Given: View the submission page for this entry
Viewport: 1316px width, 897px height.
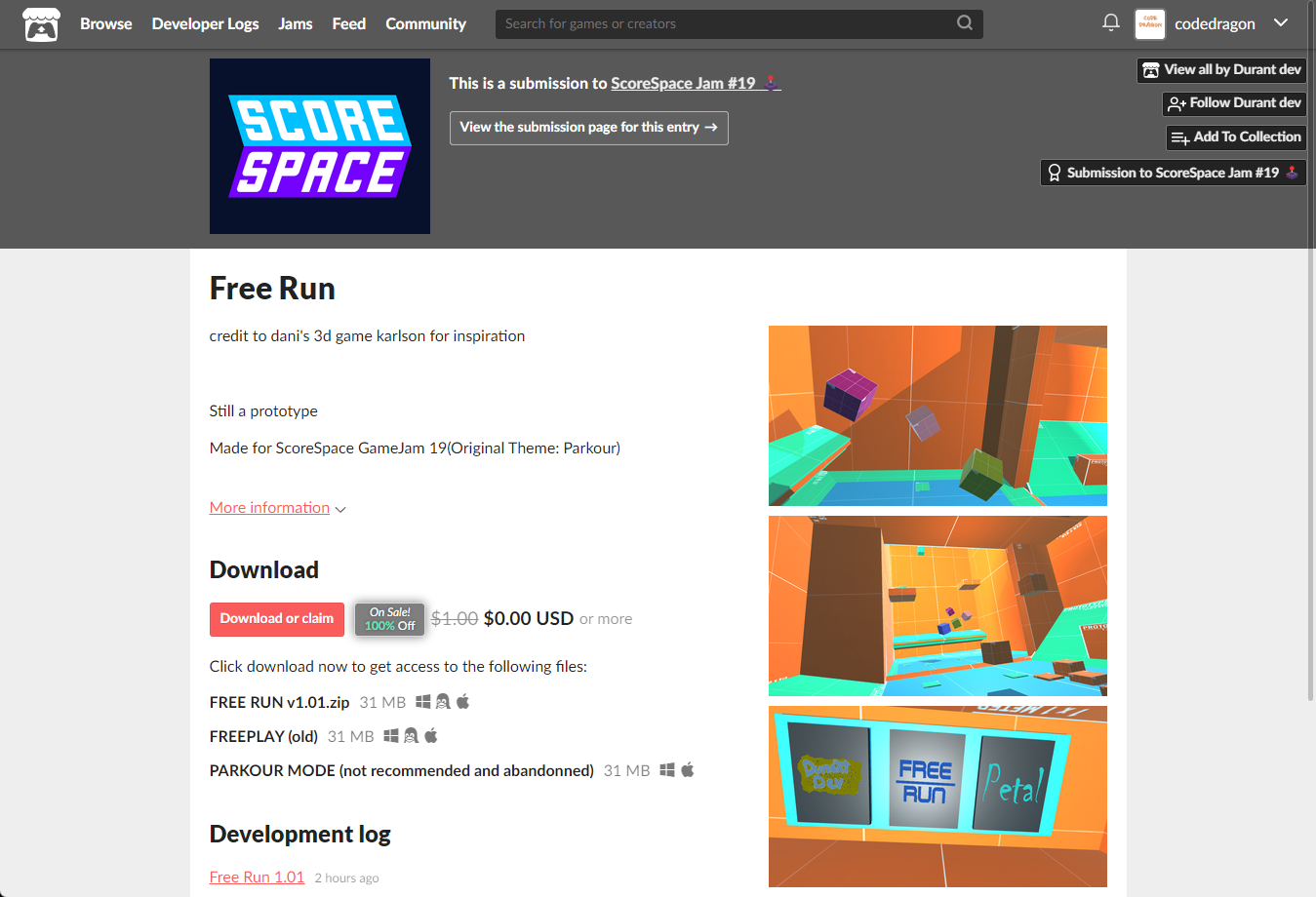Looking at the screenshot, I should [x=588, y=128].
